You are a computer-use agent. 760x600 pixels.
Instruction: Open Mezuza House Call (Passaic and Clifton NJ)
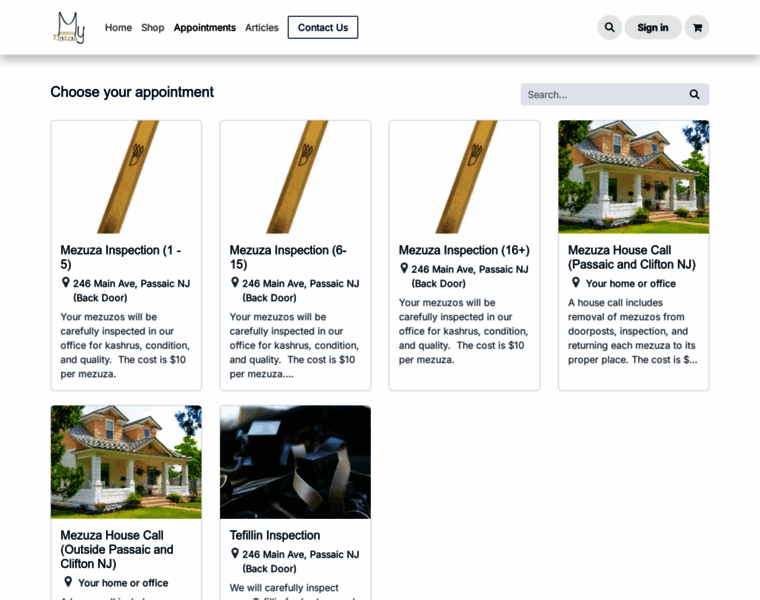point(632,257)
